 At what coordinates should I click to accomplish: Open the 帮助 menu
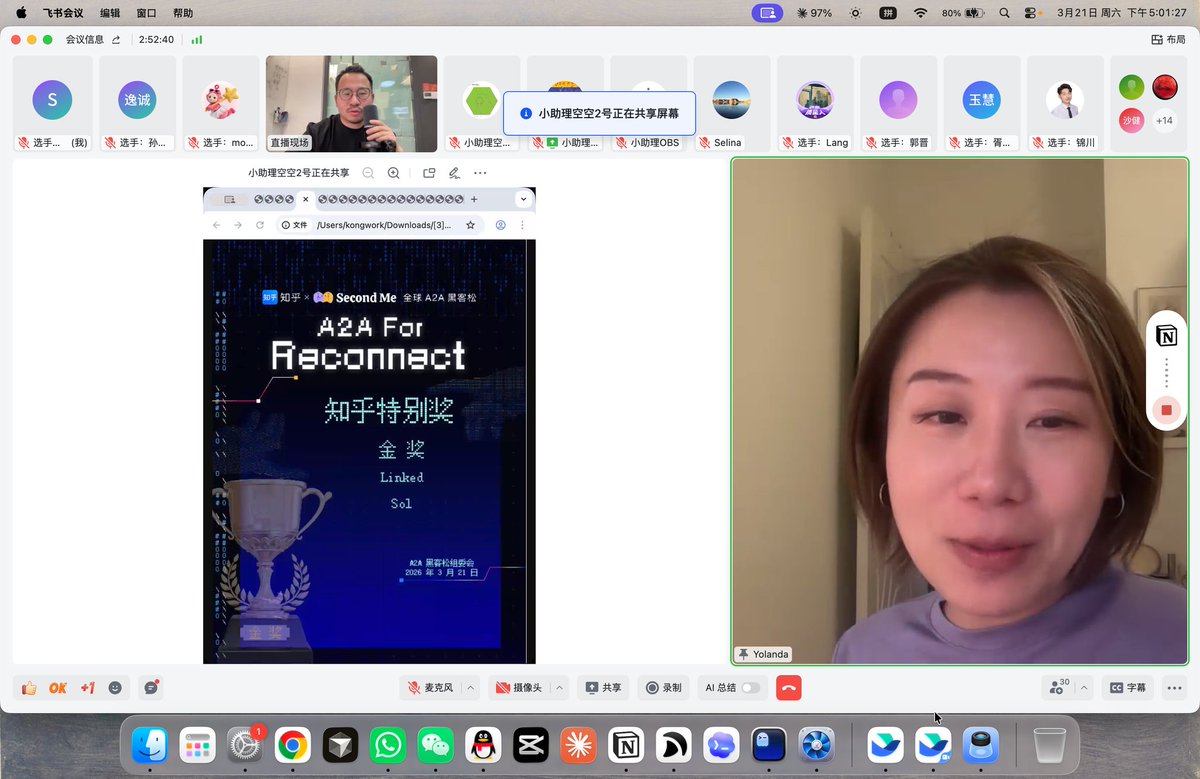point(183,13)
